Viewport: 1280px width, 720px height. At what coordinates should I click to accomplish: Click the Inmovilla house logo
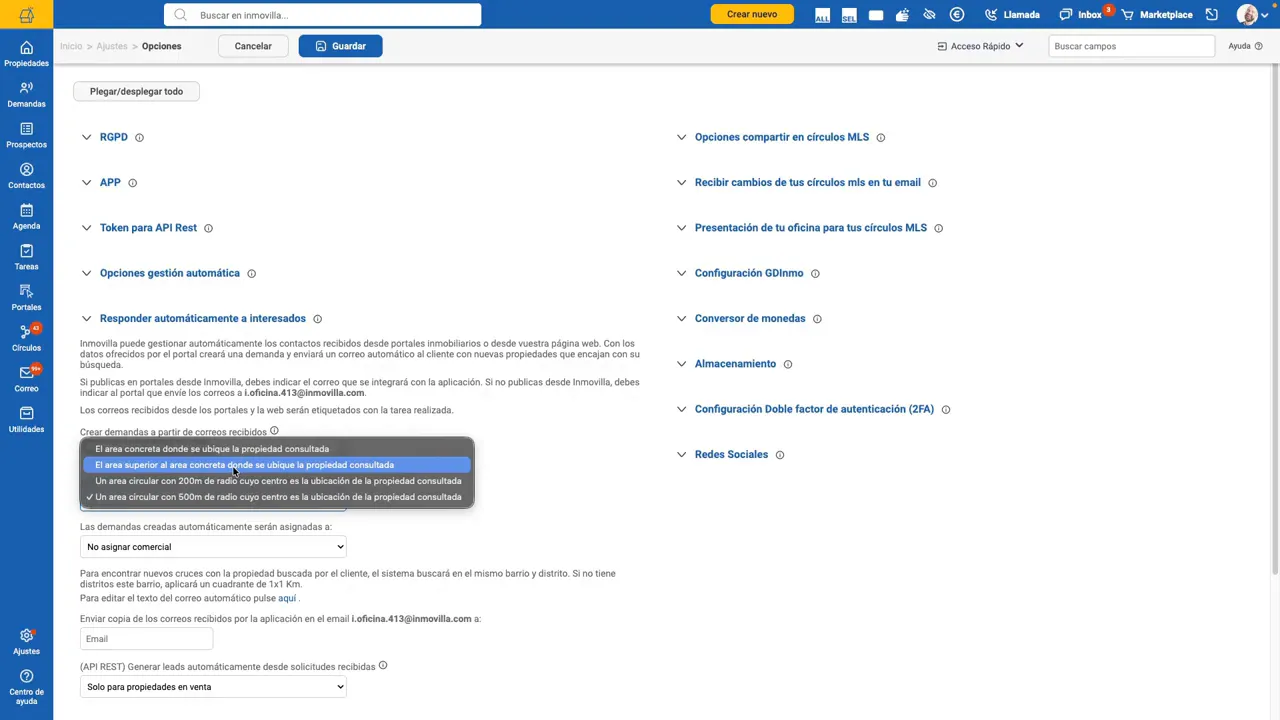coord(26,15)
